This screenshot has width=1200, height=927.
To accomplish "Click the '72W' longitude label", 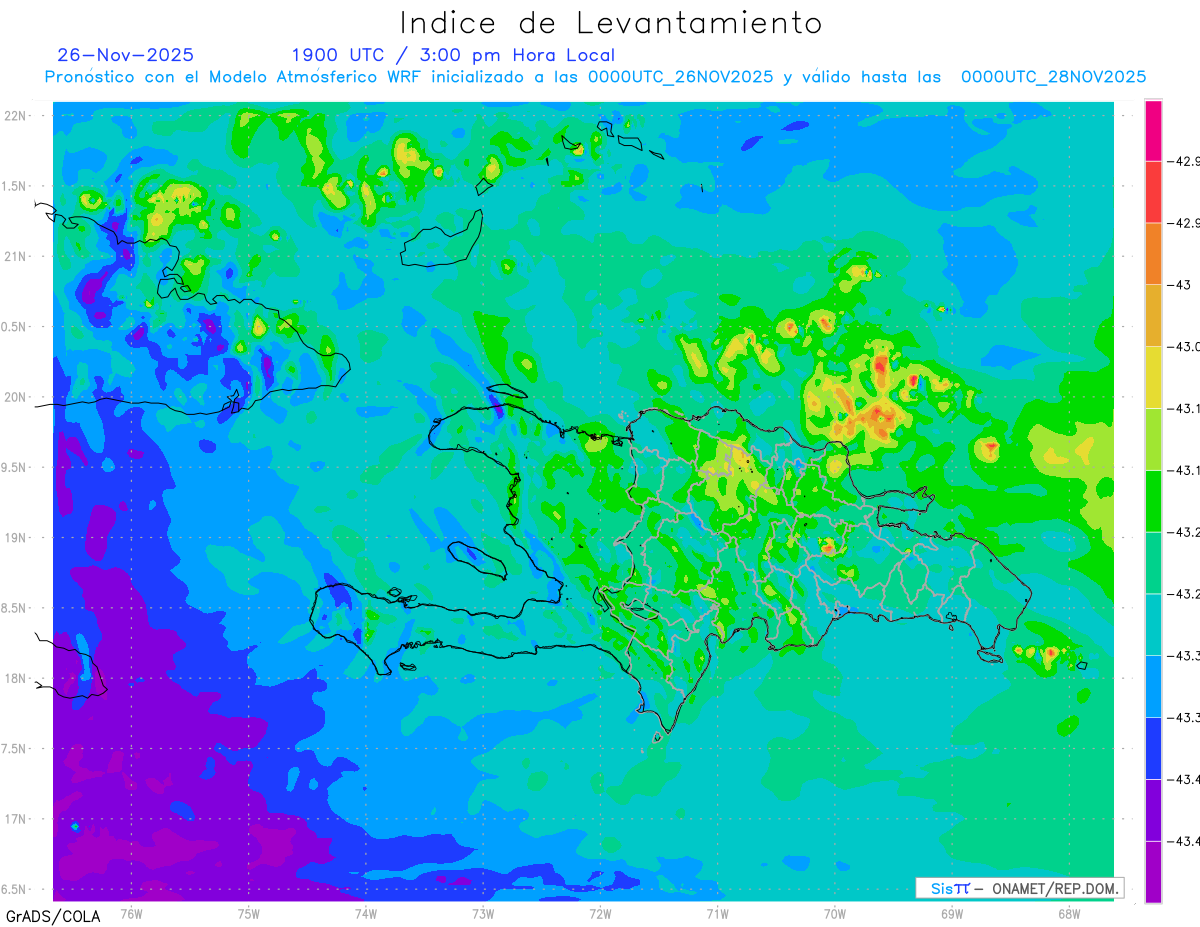I will [x=600, y=913].
